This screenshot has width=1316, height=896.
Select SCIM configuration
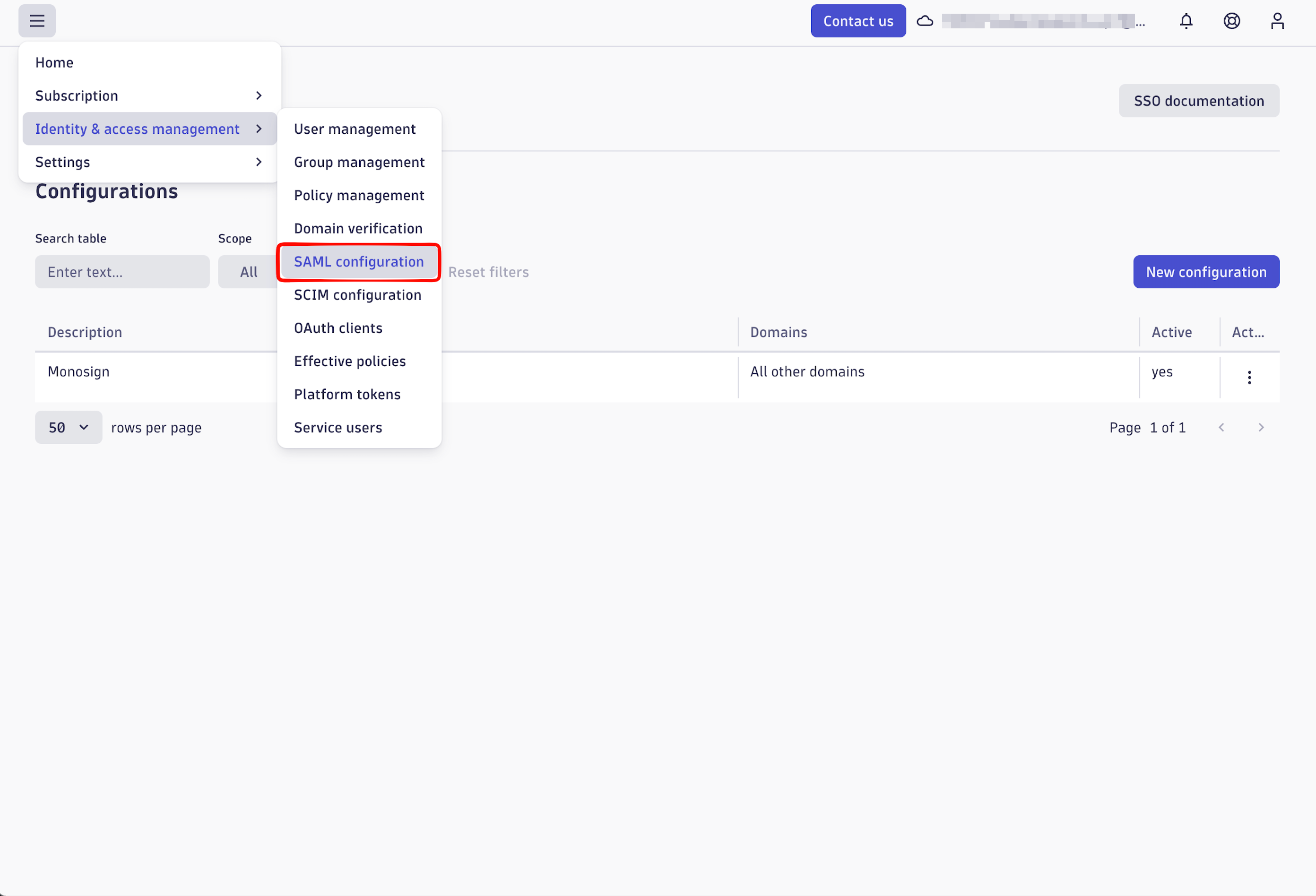click(359, 295)
